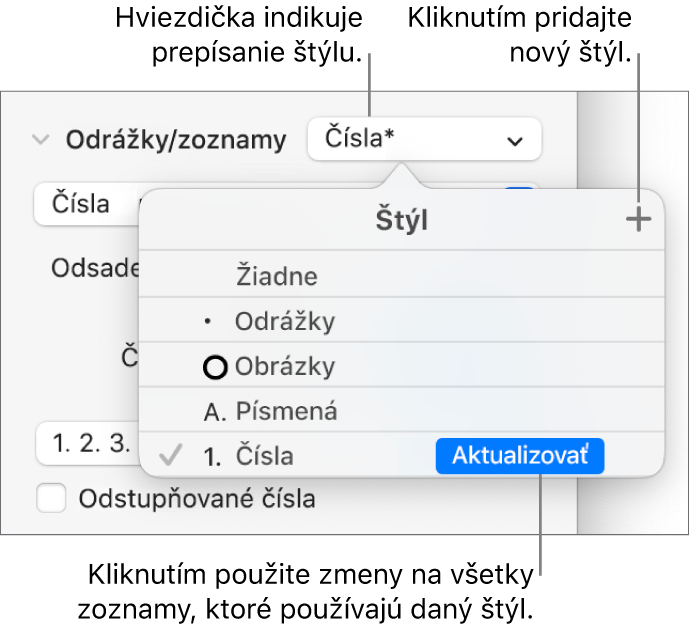Open the left Čísla list type dropdown

(85, 204)
